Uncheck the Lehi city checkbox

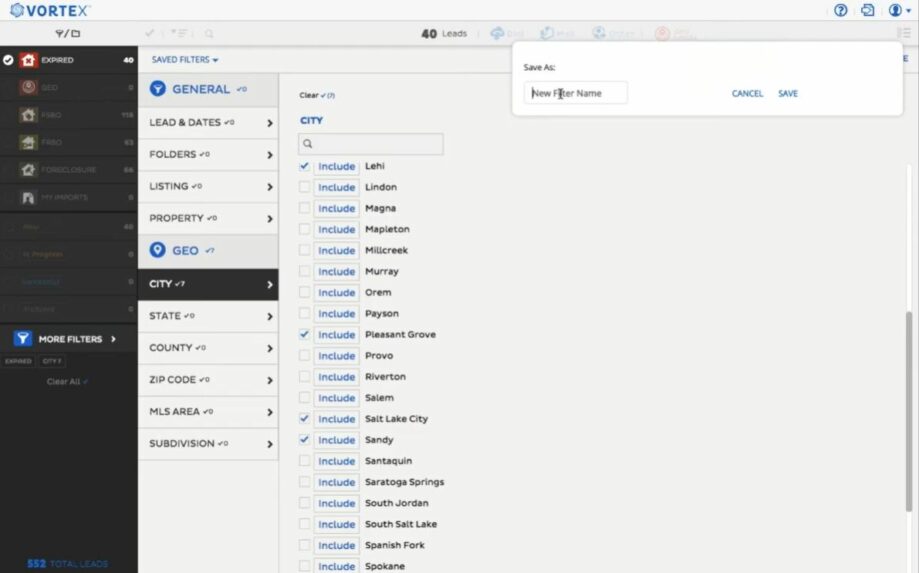coord(304,166)
